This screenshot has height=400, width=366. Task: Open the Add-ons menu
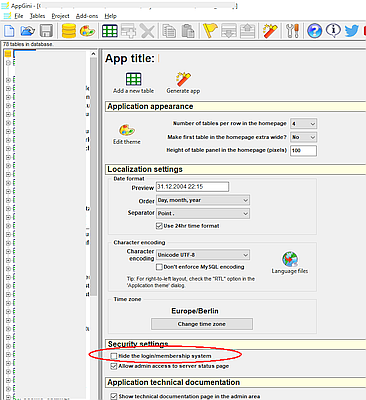(87, 16)
